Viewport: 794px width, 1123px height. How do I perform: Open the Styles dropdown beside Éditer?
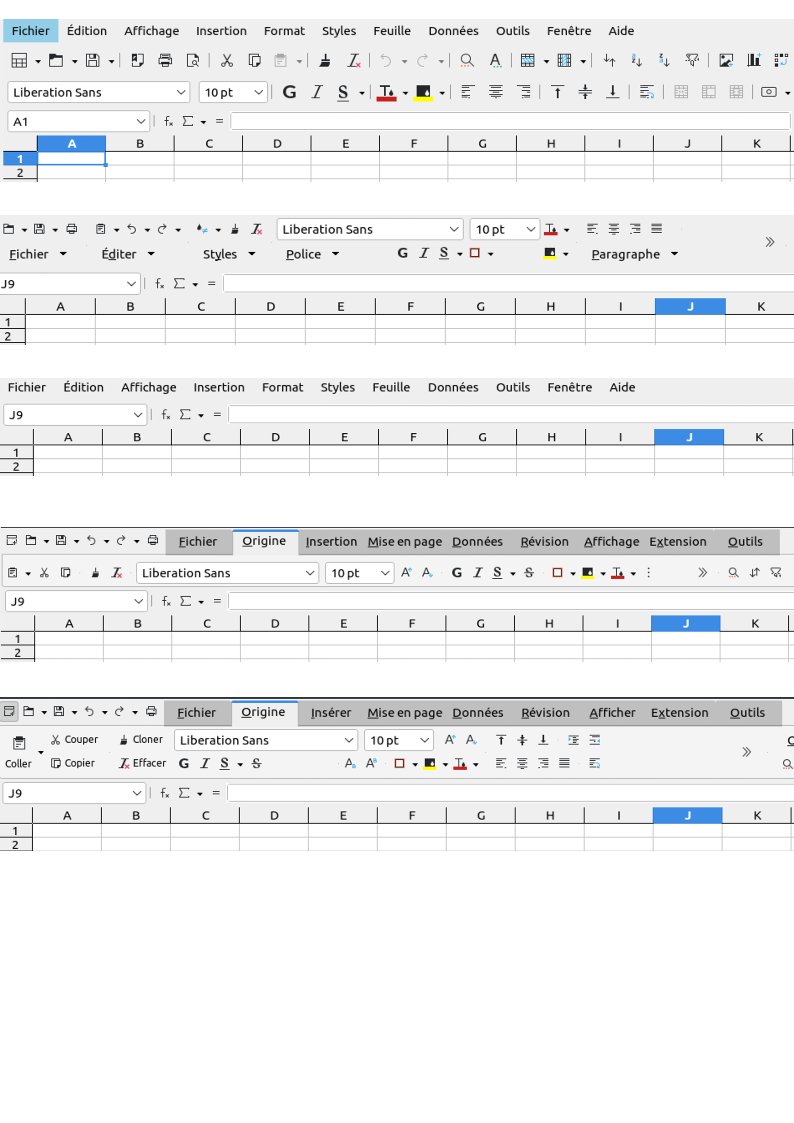click(229, 254)
